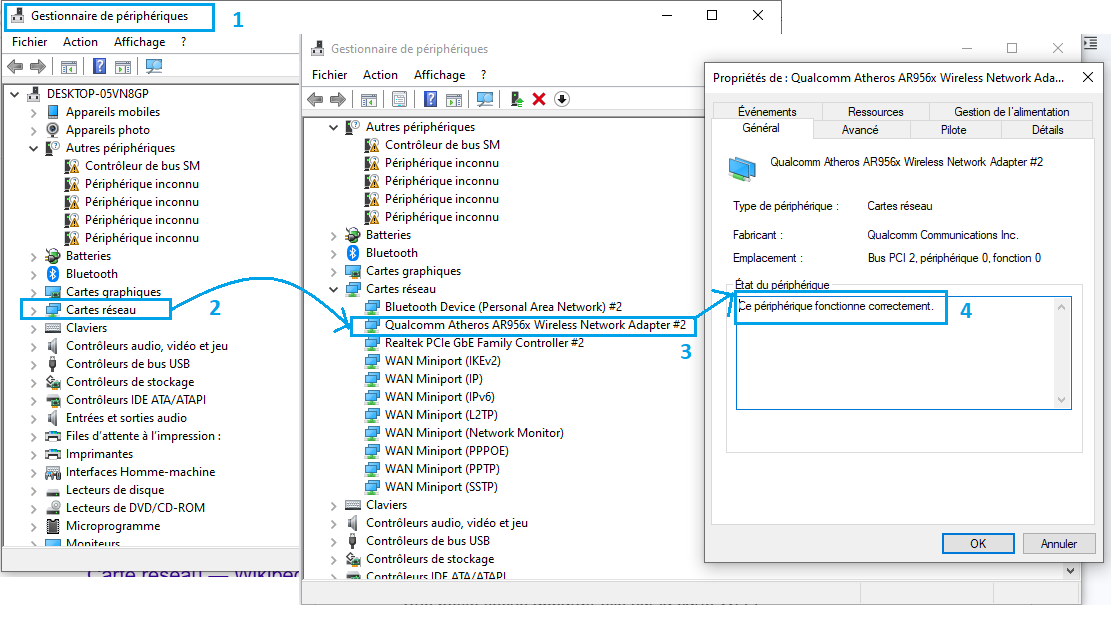Click Back arrow in middle Device Manager toolbar
Image resolution: width=1114 pixels, height=617 pixels.
[x=315, y=100]
